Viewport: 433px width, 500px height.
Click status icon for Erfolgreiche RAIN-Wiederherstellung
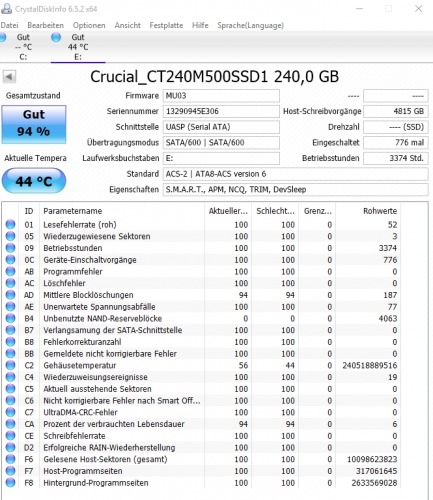(x=11, y=447)
